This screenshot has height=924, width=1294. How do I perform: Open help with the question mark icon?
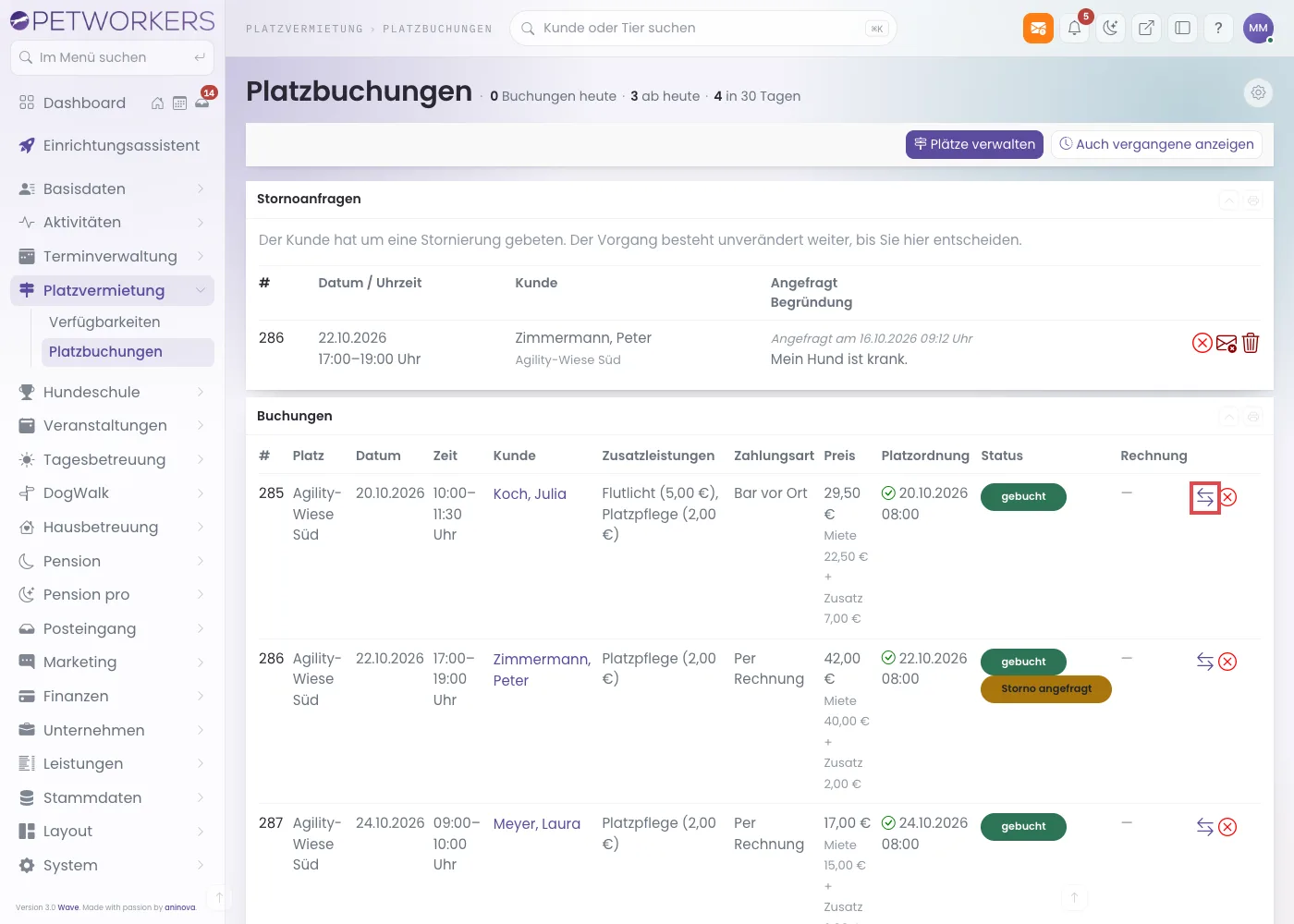1218,28
